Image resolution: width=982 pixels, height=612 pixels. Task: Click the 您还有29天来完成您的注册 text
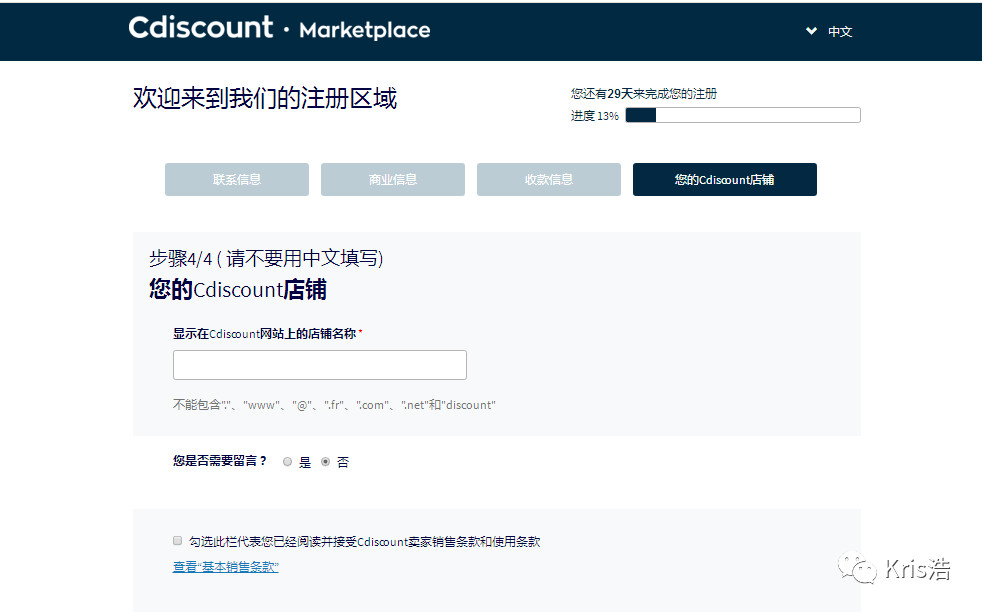coord(644,94)
